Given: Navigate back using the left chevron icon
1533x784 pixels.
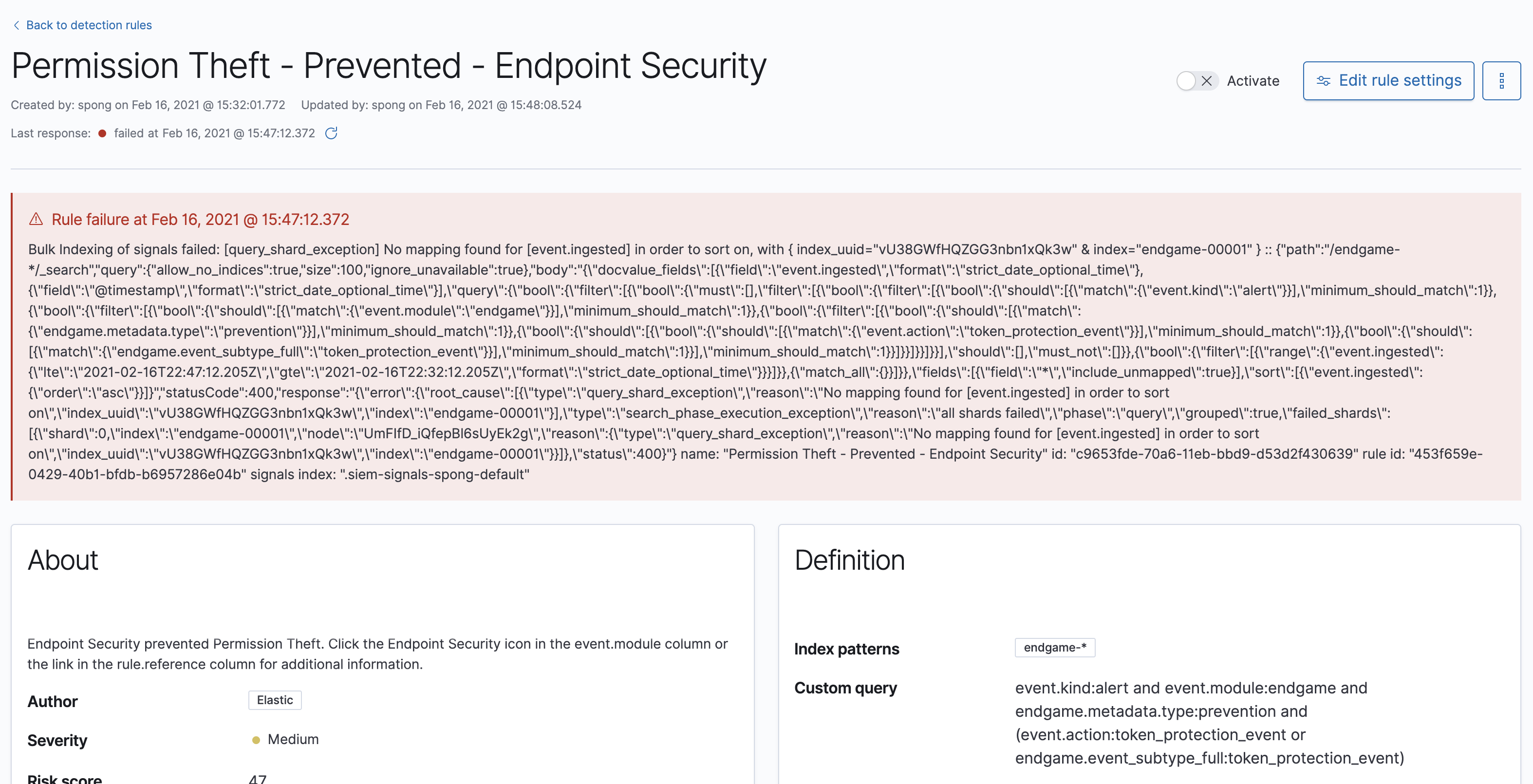Looking at the screenshot, I should 17,25.
